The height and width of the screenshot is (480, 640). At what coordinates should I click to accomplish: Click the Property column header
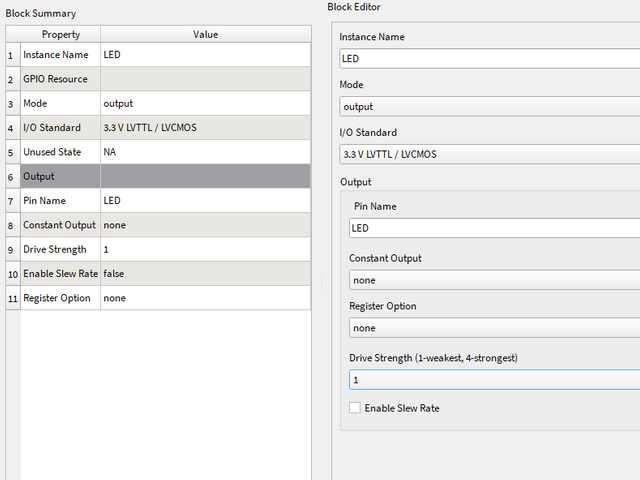point(60,35)
